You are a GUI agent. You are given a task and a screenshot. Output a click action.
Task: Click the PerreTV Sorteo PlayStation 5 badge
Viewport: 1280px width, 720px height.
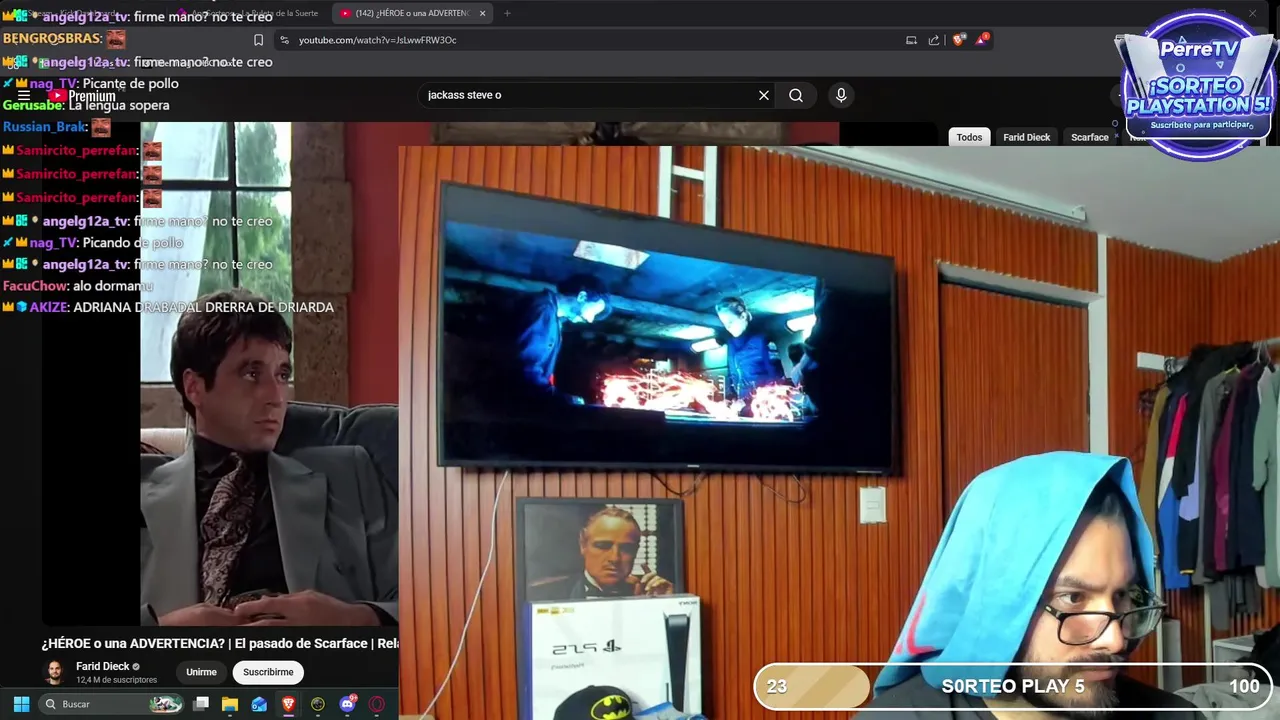click(1197, 85)
